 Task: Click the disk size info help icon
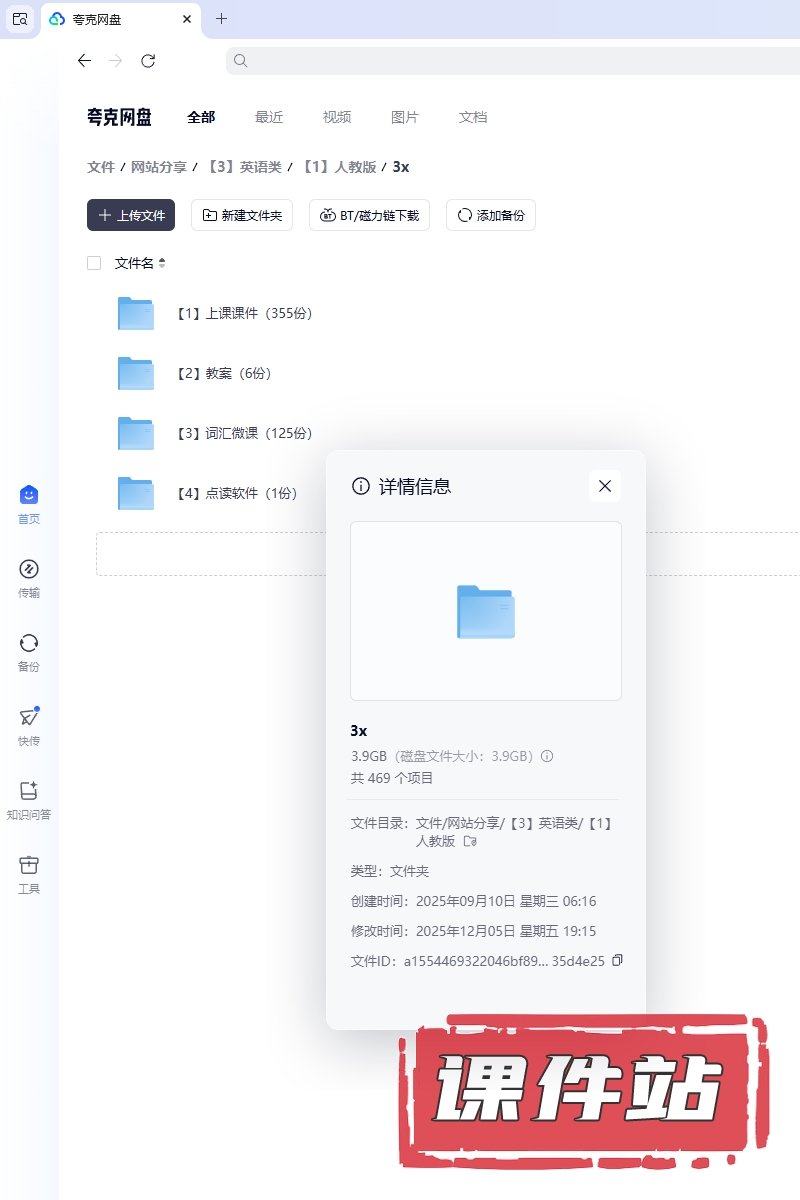(x=547, y=756)
